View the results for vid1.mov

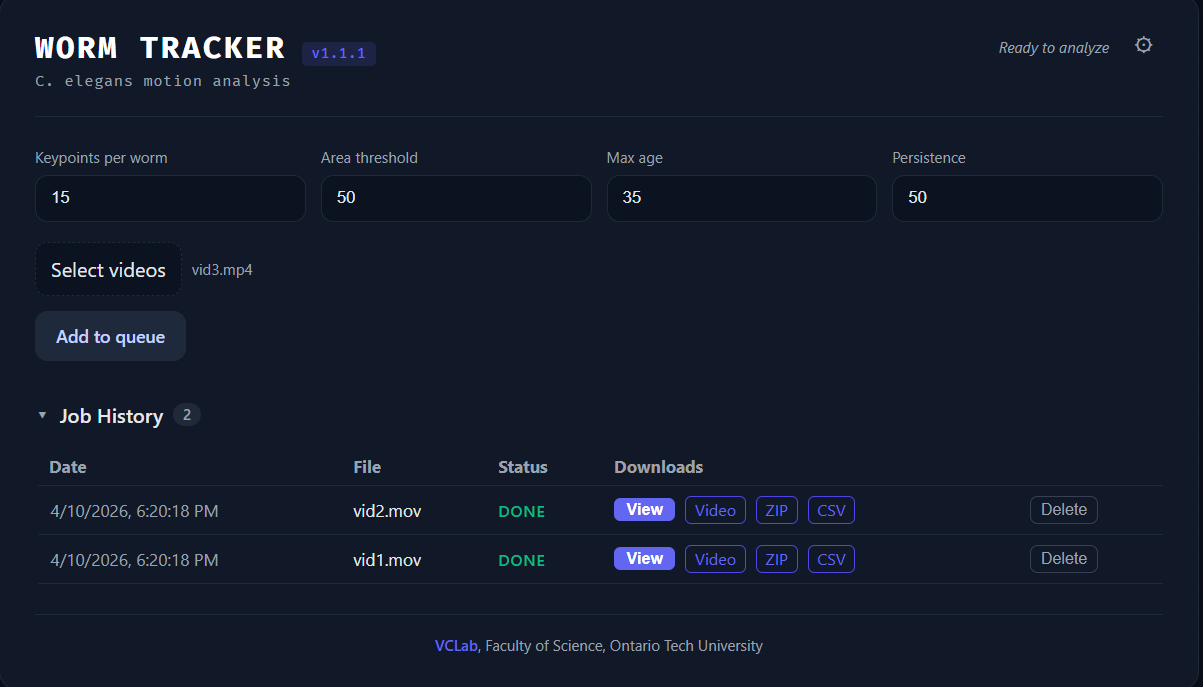click(644, 558)
